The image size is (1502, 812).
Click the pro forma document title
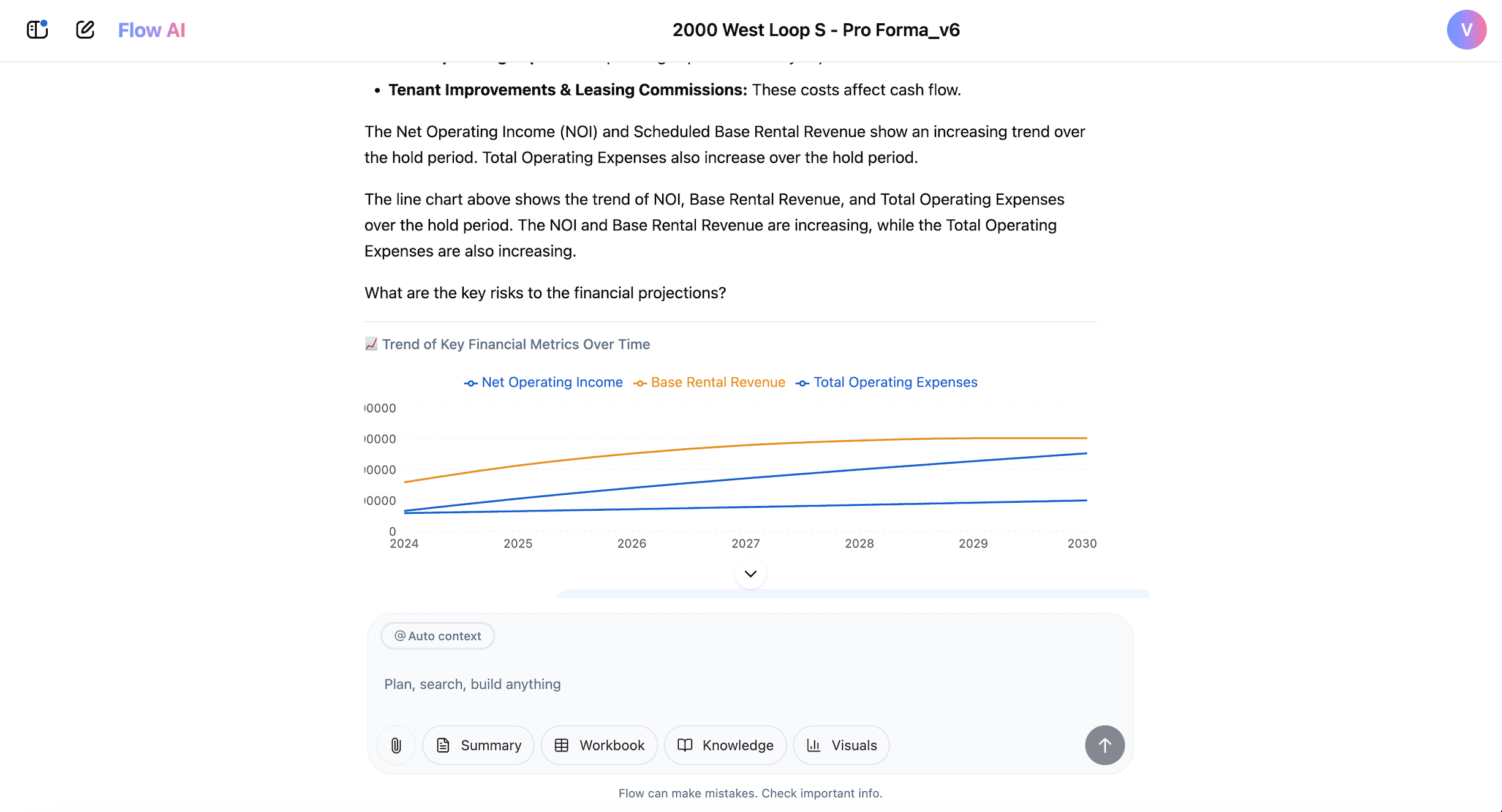[x=816, y=30]
